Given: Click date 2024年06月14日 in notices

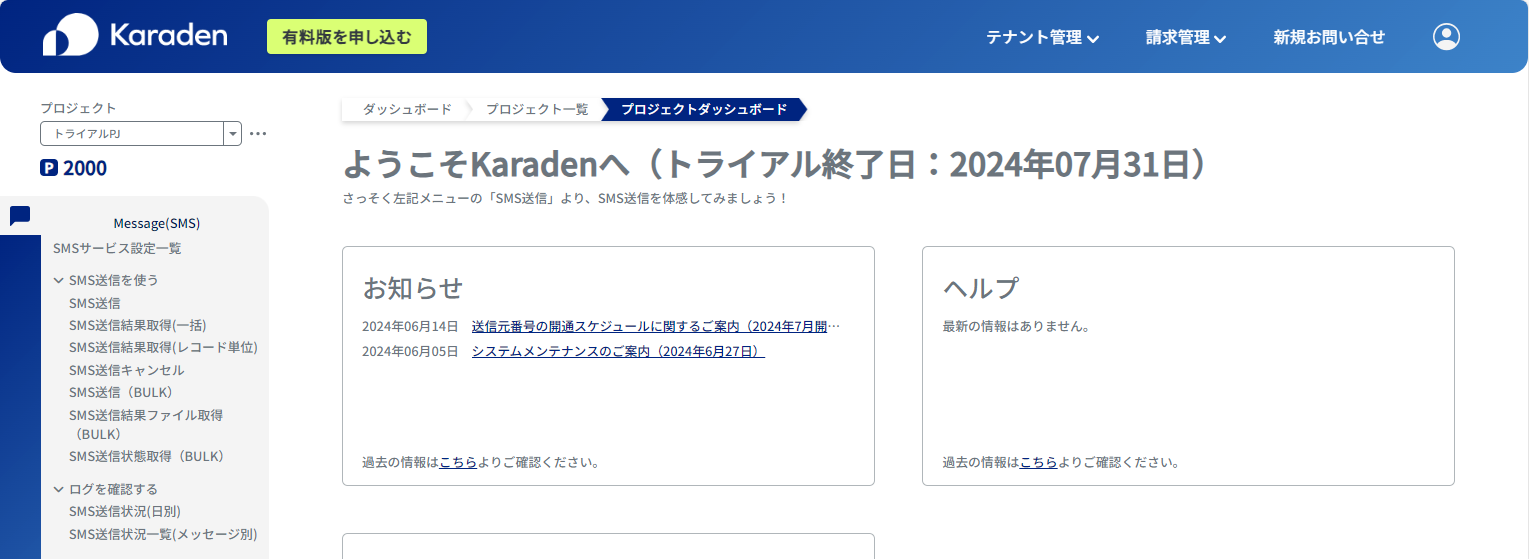Looking at the screenshot, I should (x=410, y=326).
